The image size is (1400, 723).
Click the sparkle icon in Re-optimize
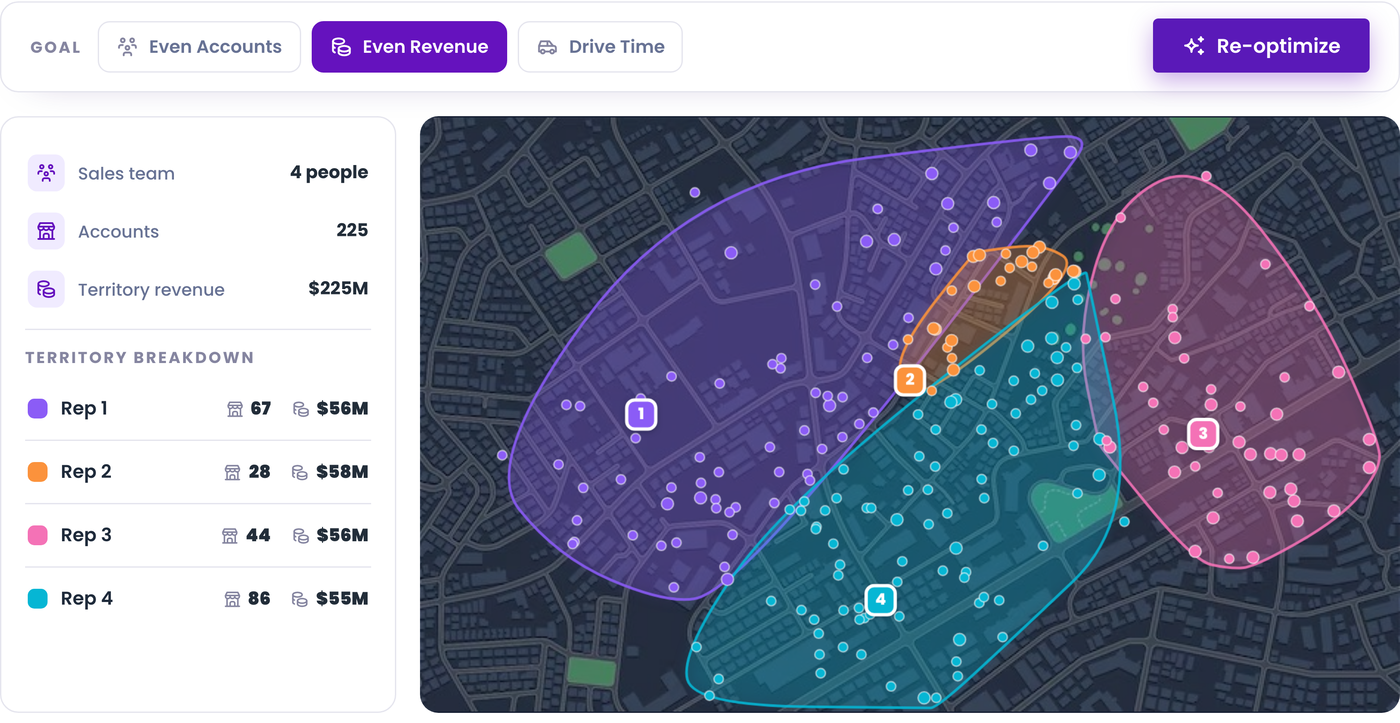[x=1194, y=46]
